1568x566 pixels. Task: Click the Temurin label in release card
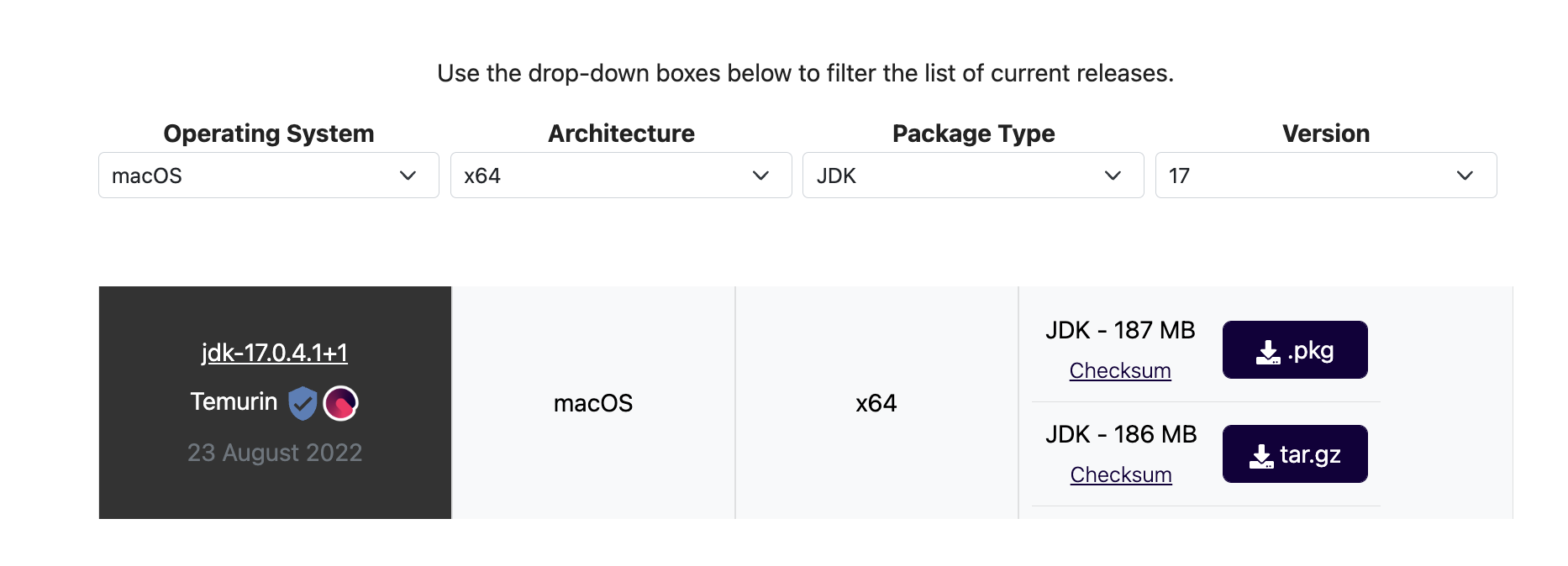[234, 401]
